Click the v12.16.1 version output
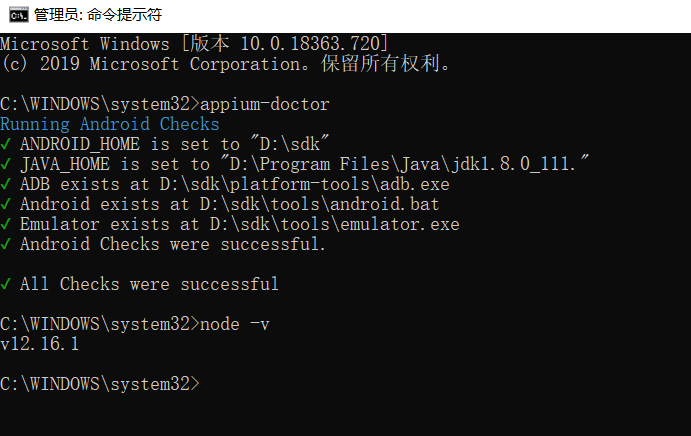Screen dimensions: 691x436 click(40, 344)
